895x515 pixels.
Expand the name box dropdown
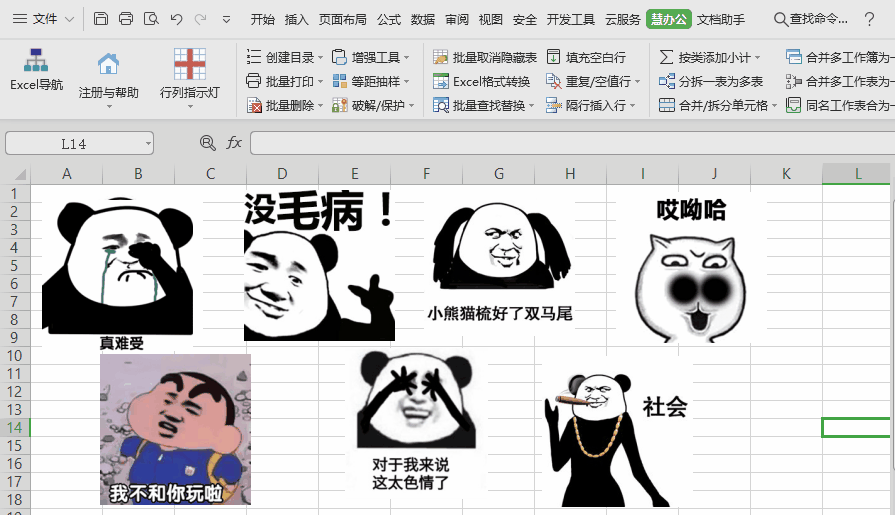click(x=148, y=144)
